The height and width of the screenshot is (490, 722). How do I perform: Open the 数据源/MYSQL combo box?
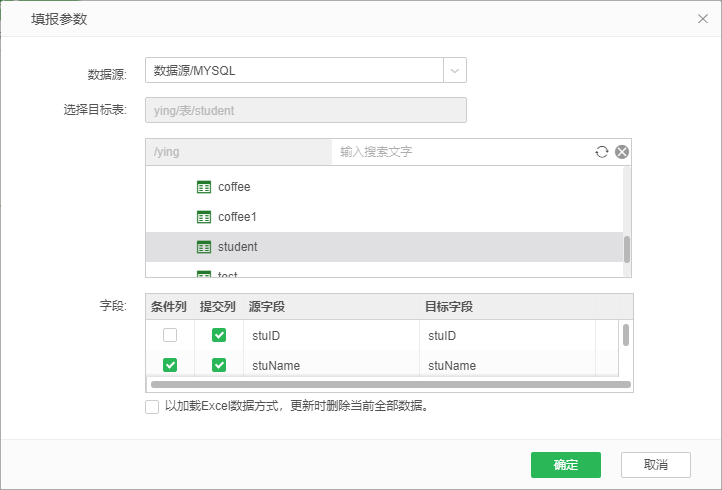click(294, 71)
